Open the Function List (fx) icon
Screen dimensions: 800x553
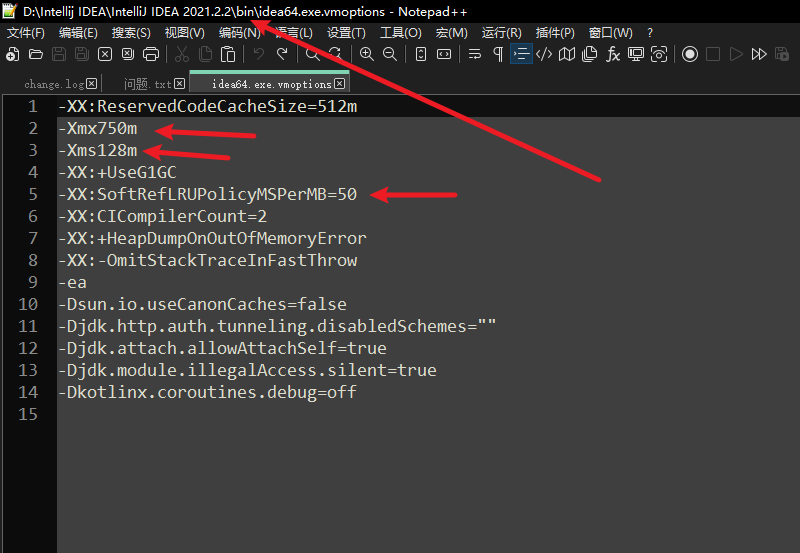613,54
